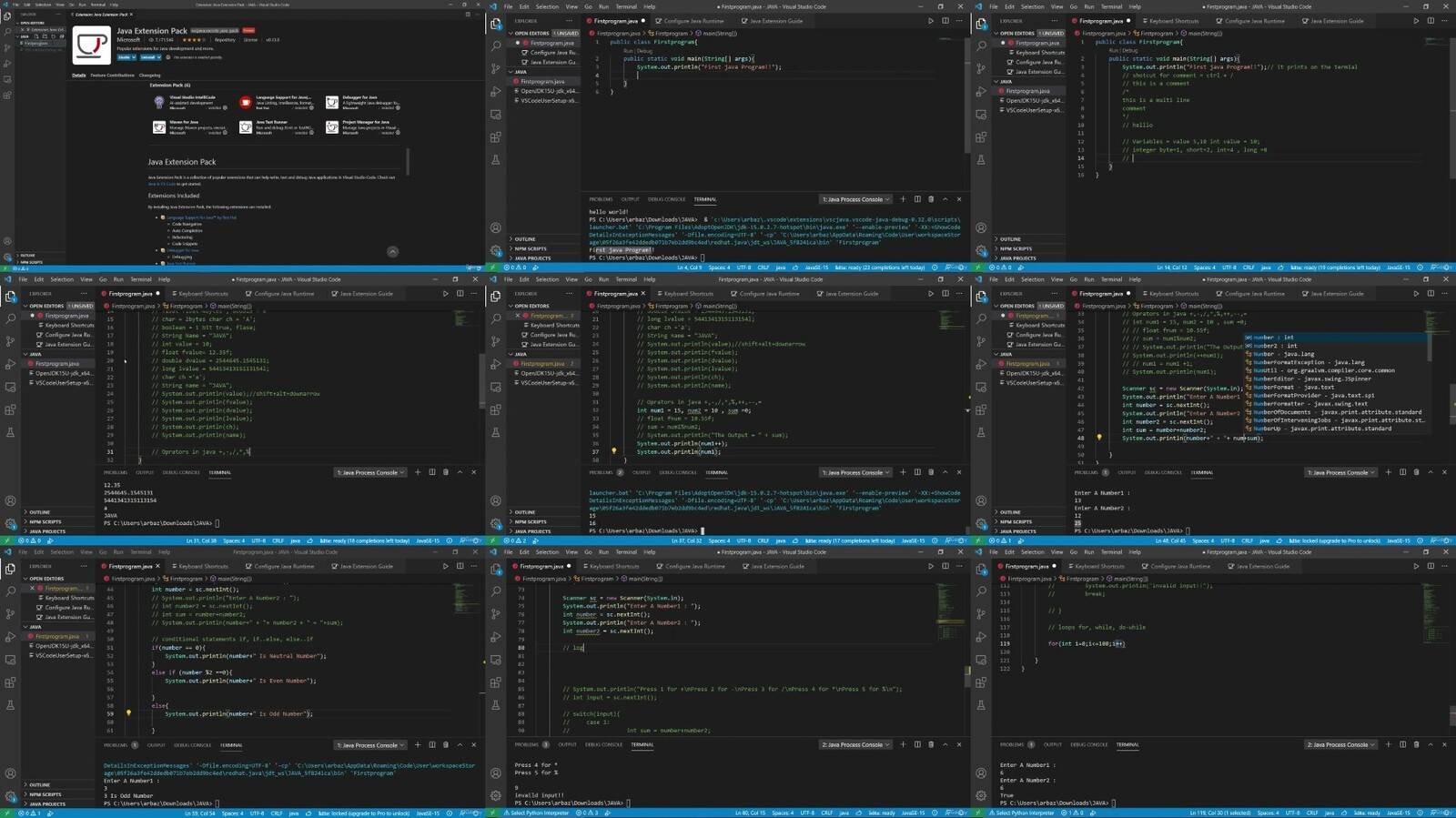Open '2: Java Process Console' dropdown in 'invalid input!!' window
Image resolution: width=1456 pixels, height=818 pixels.
(x=855, y=744)
